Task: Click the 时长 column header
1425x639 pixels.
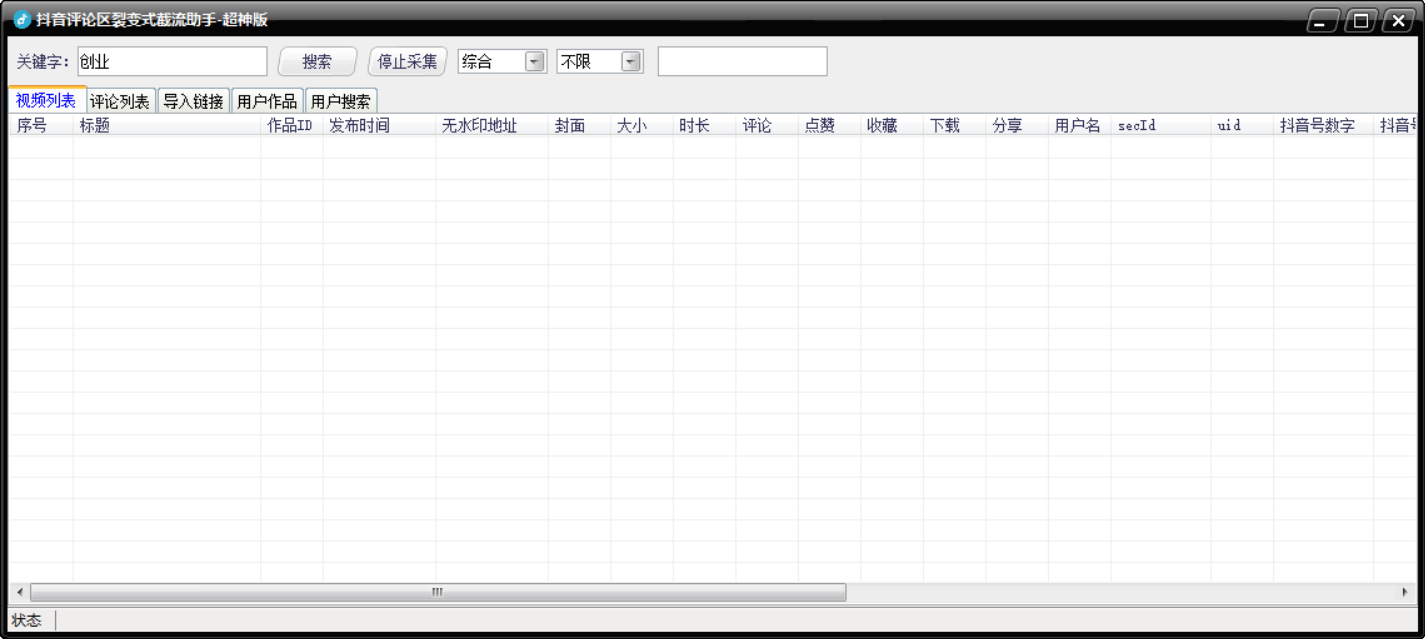Action: coord(705,125)
